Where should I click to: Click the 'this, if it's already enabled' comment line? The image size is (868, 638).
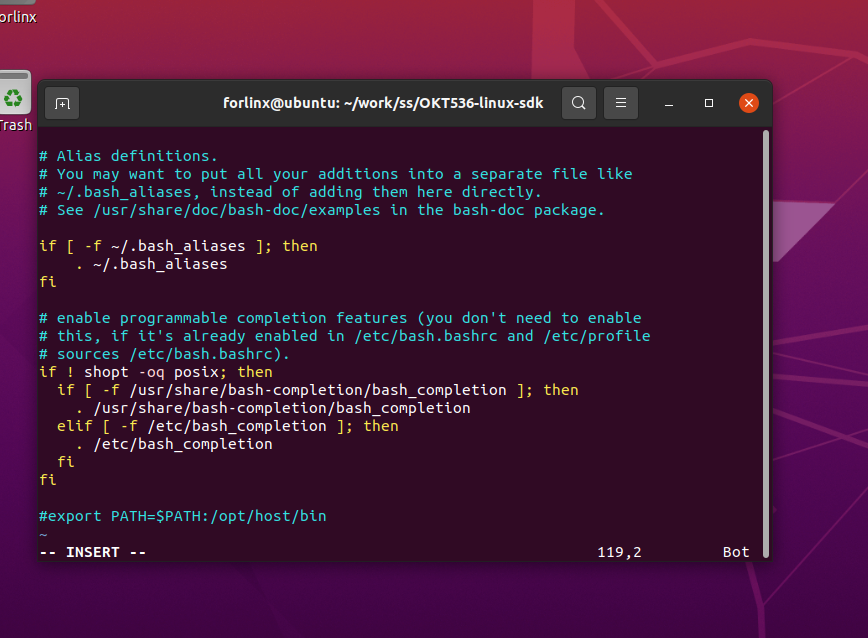pyautogui.click(x=344, y=336)
